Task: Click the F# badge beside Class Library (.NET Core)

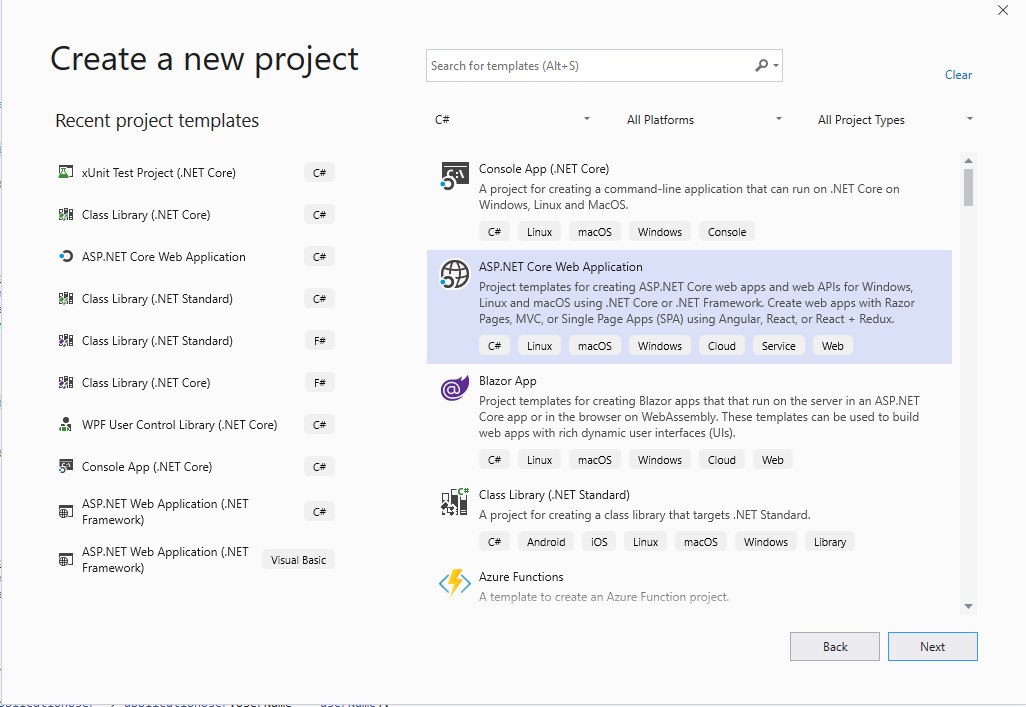Action: (319, 382)
